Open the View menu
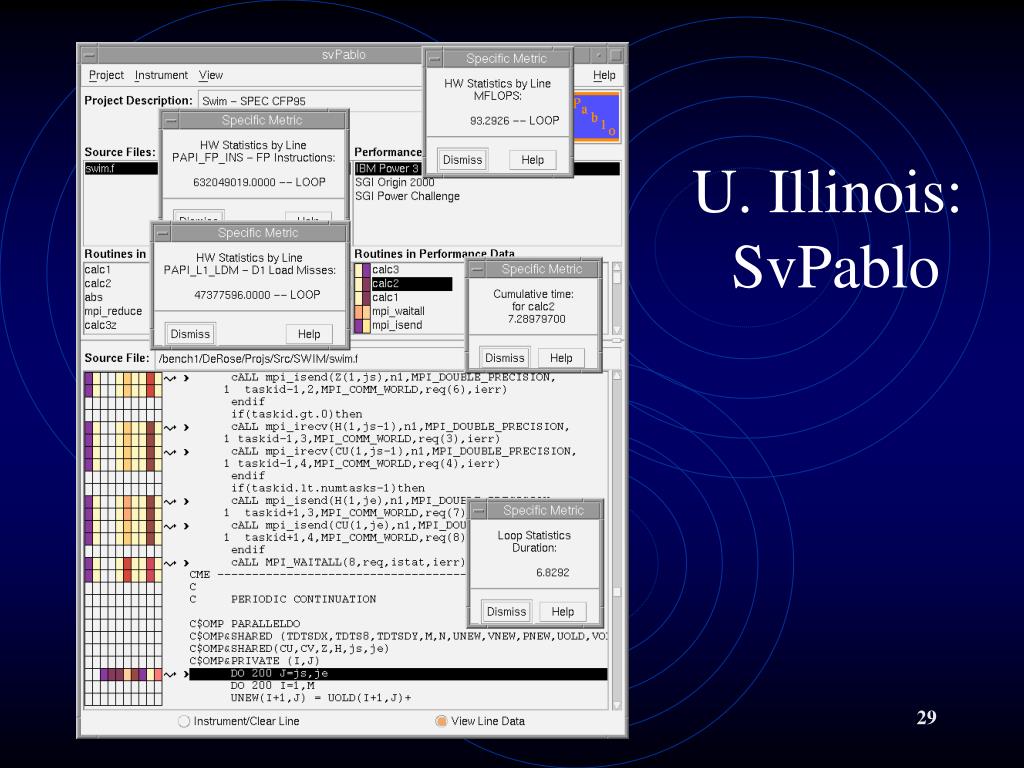This screenshot has height=768, width=1024. [x=210, y=75]
